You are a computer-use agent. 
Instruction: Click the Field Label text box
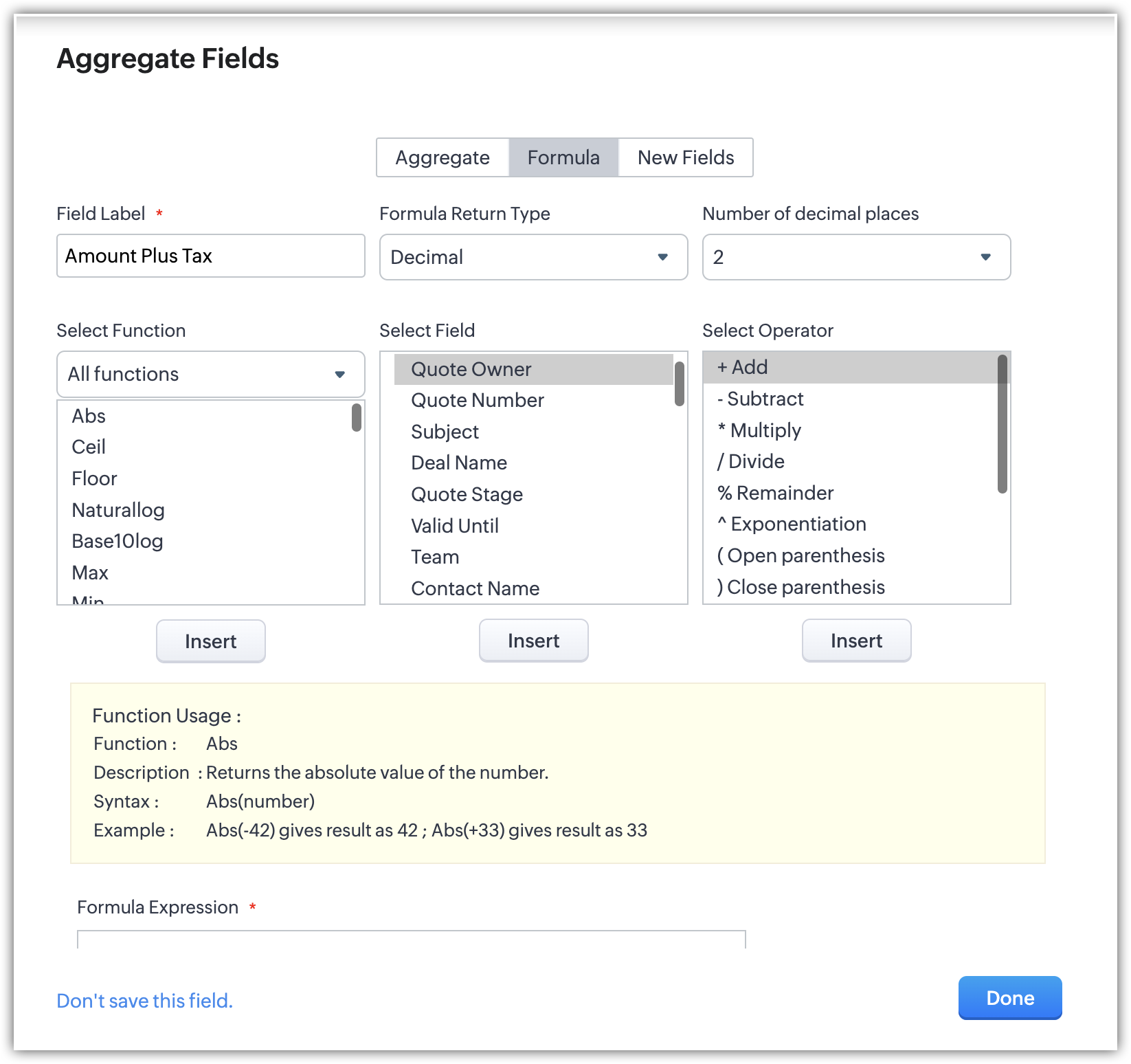point(210,256)
